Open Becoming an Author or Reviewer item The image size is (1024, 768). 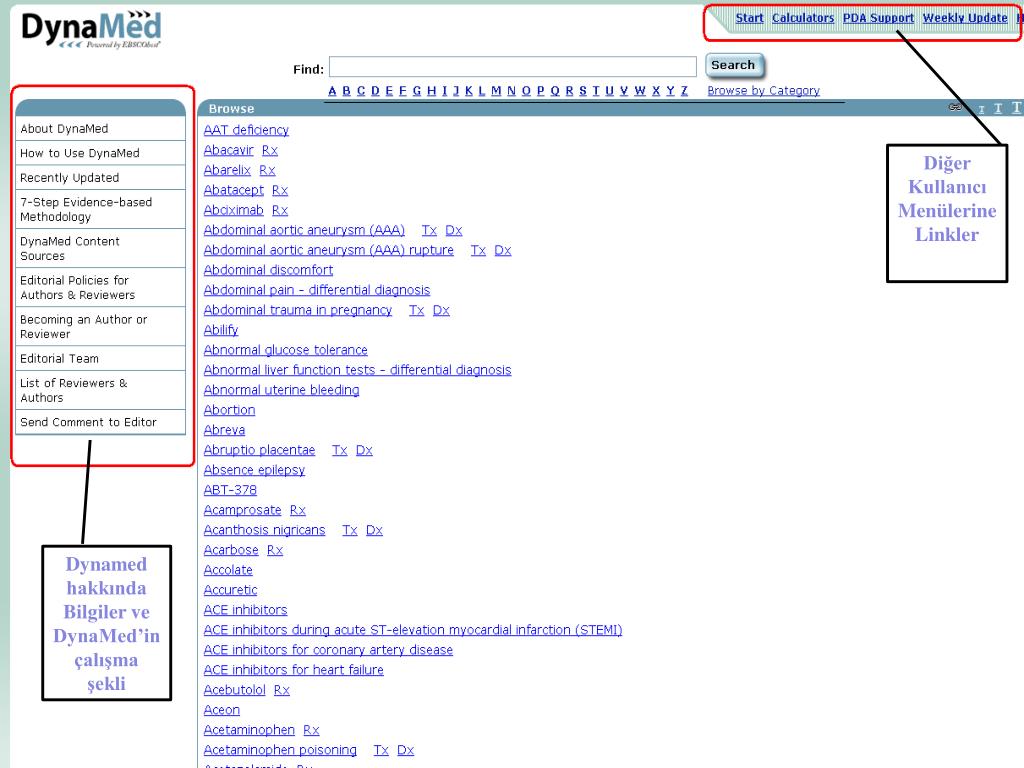101,327
